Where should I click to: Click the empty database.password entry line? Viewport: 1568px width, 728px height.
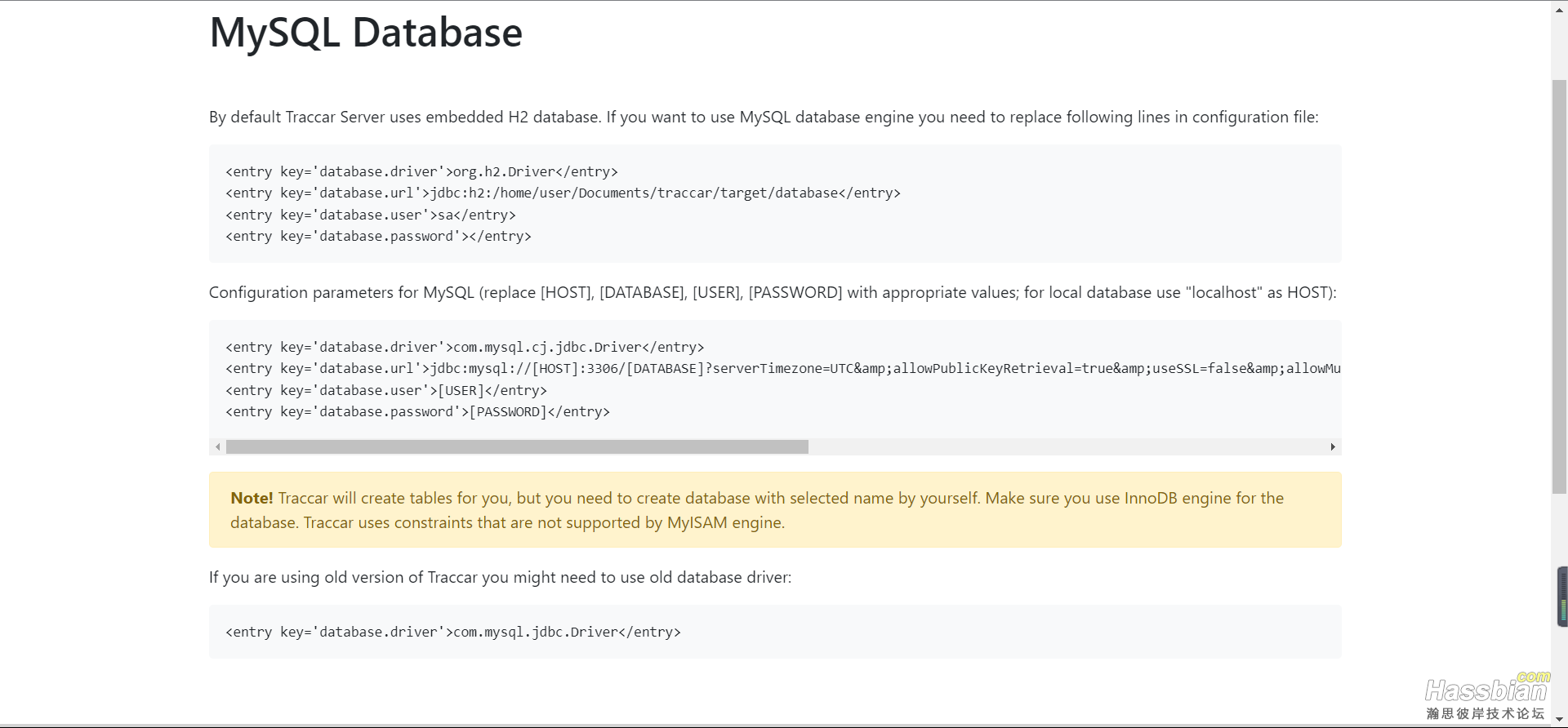coord(378,236)
